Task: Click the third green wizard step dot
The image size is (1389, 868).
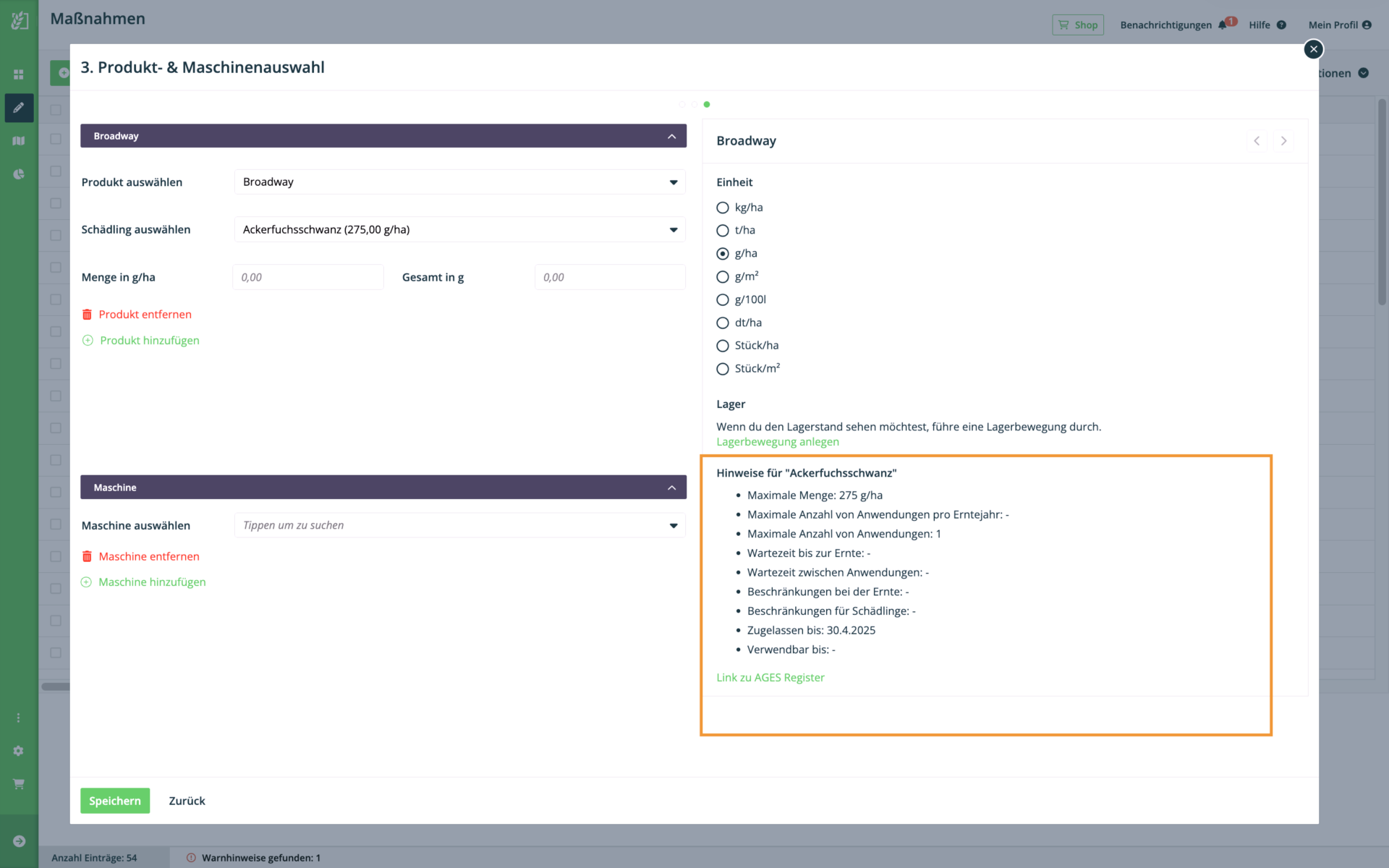Action: click(707, 105)
